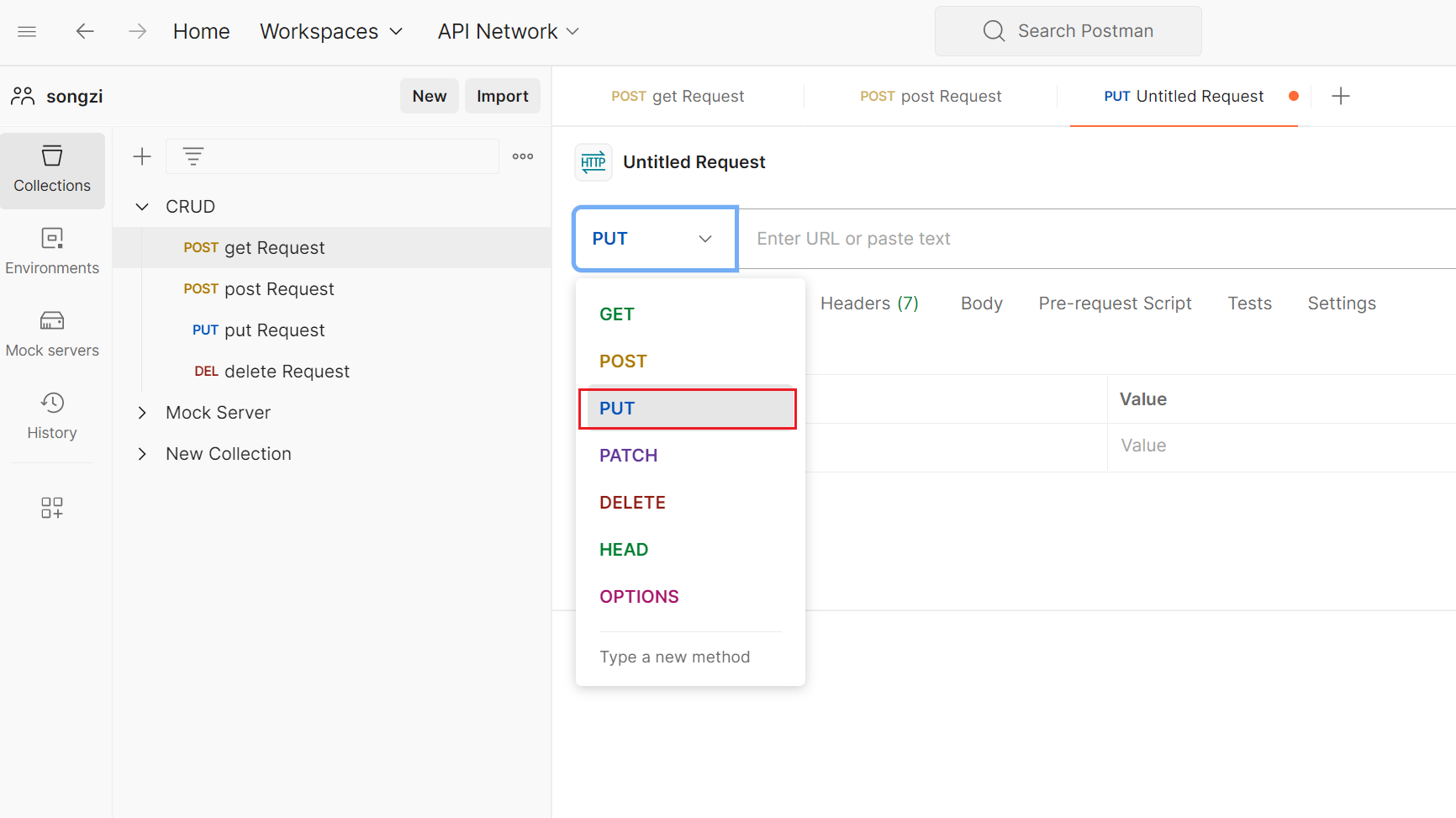Screen dimensions: 1456x818
Task: Open the hamburger menu icon
Action: point(27,31)
